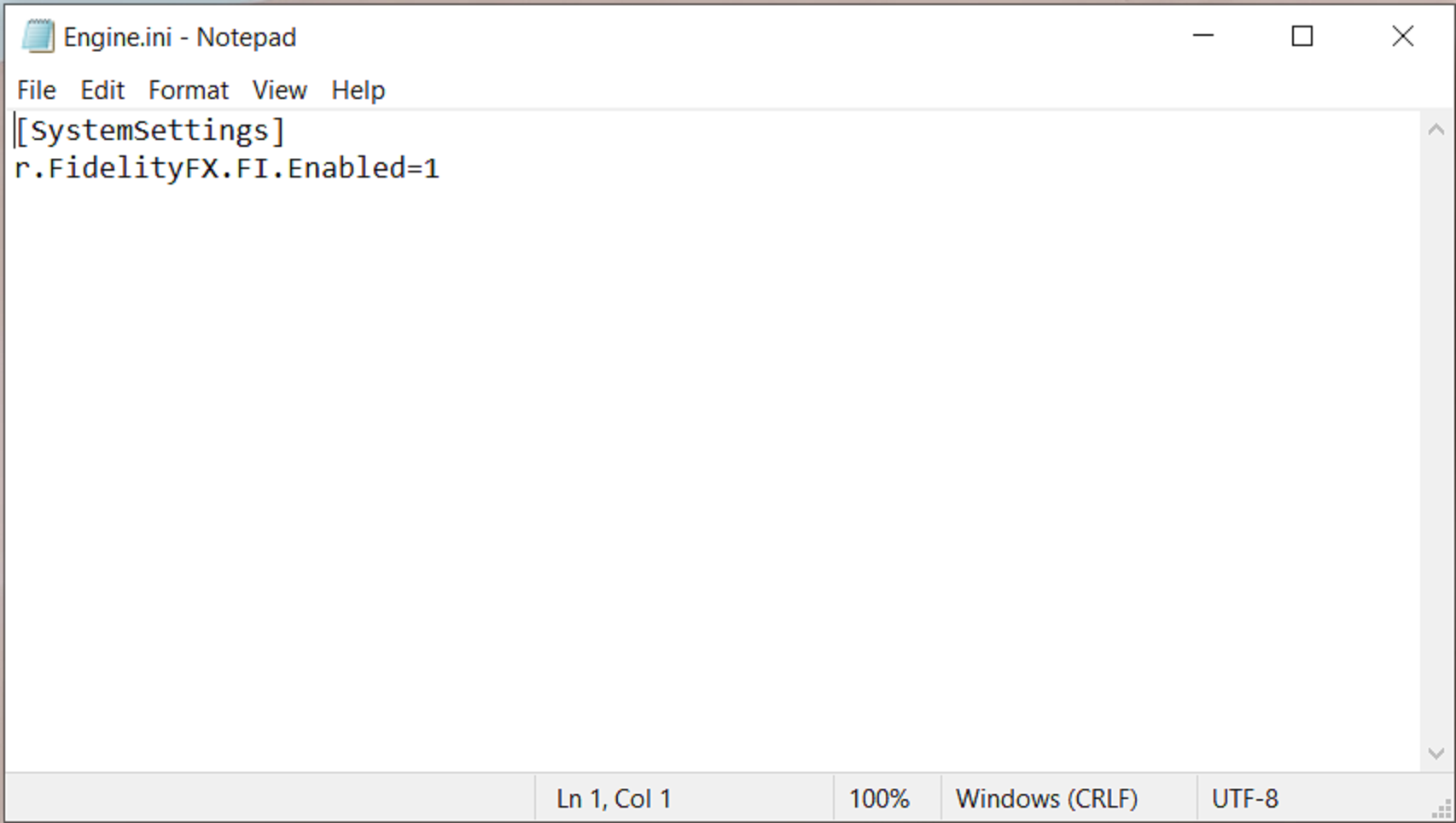Image resolution: width=1456 pixels, height=823 pixels.
Task: Click the 100% zoom level in status bar
Action: (879, 799)
